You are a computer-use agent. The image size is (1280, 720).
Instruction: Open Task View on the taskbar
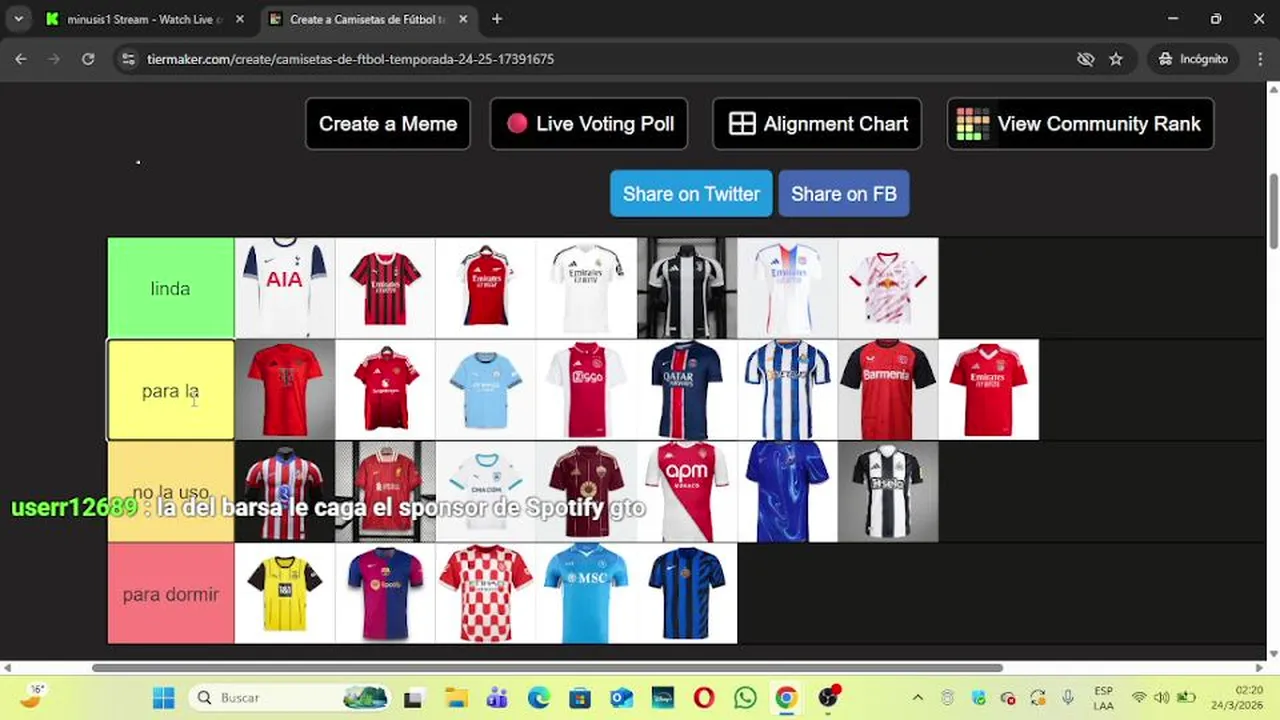coord(412,698)
